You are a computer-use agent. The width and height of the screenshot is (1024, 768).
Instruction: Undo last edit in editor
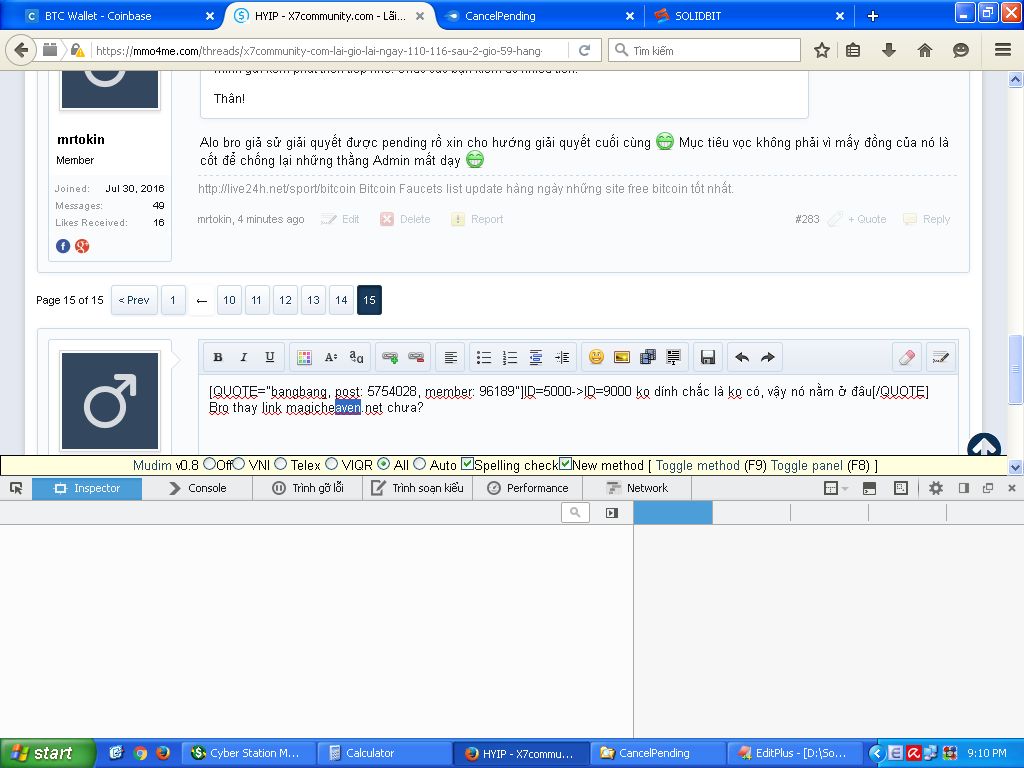tap(742, 357)
